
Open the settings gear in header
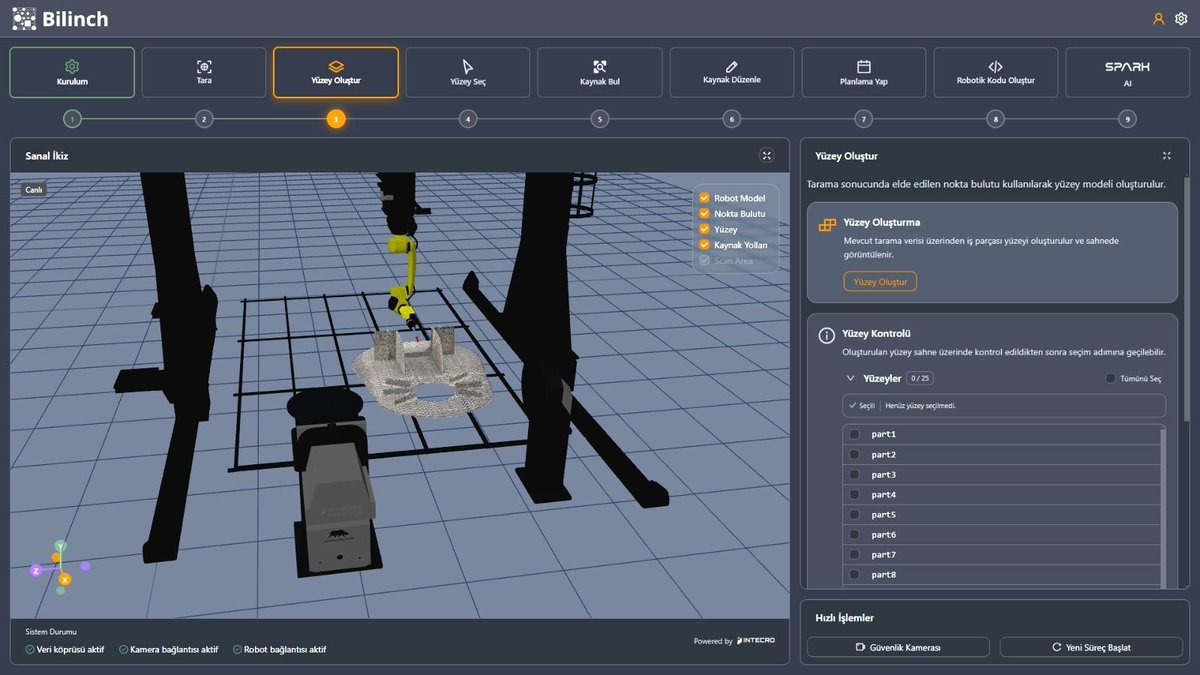(x=1181, y=18)
